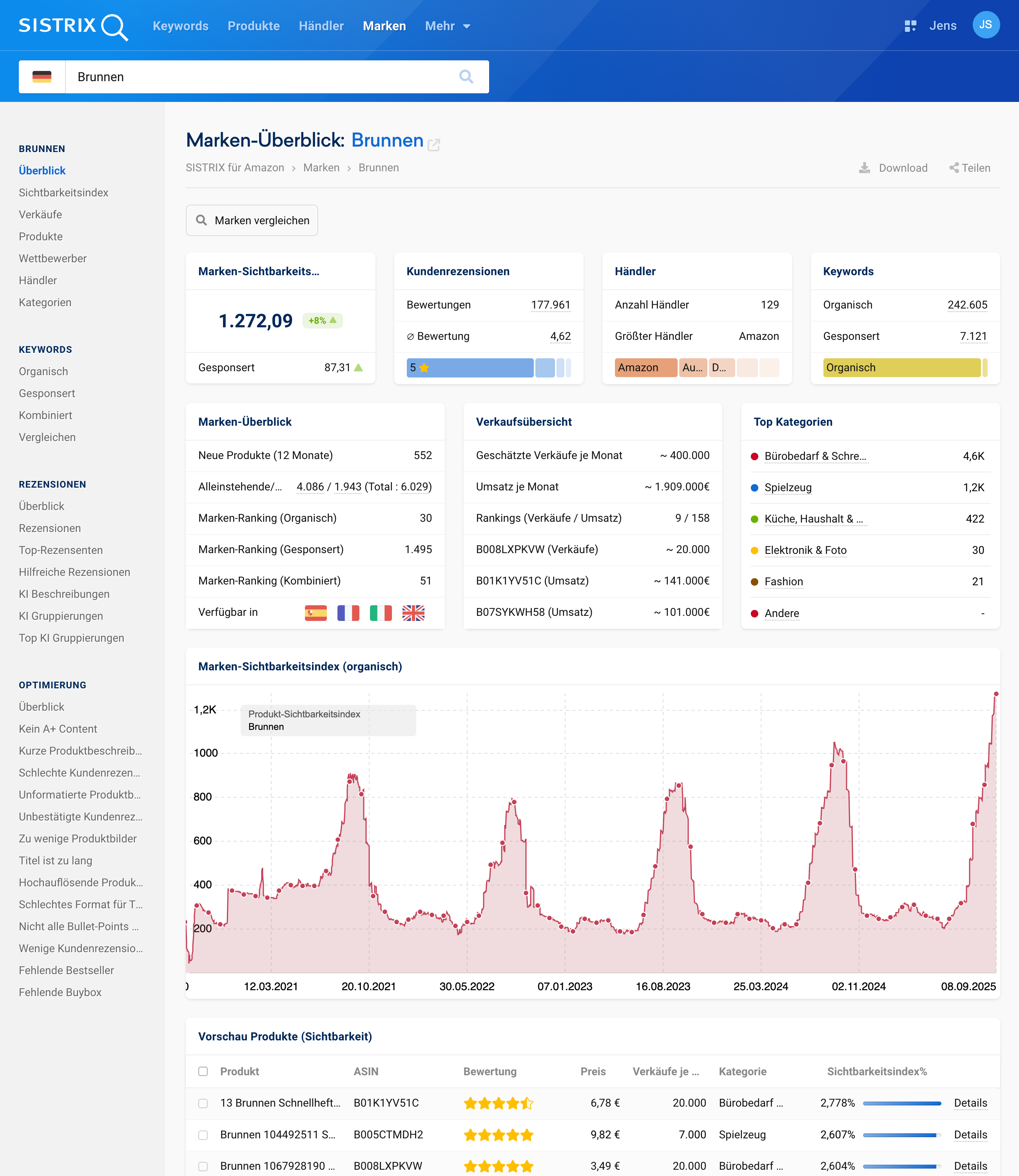Screen dimensions: 1019x1176
Task: Open external link icon next to Brunnen title
Action: pyautogui.click(x=434, y=144)
